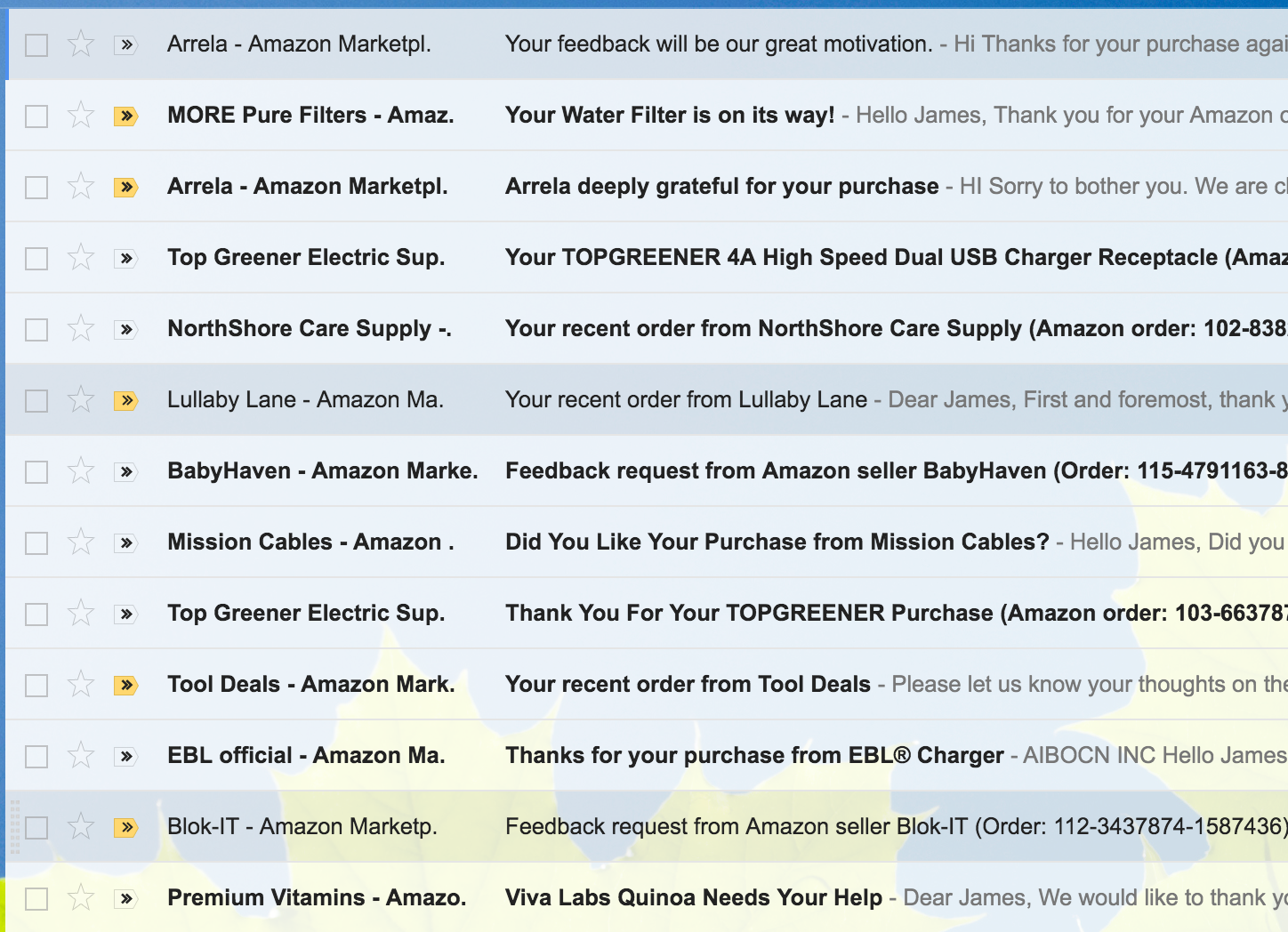Toggle importance marker on EBL official email

[126, 756]
